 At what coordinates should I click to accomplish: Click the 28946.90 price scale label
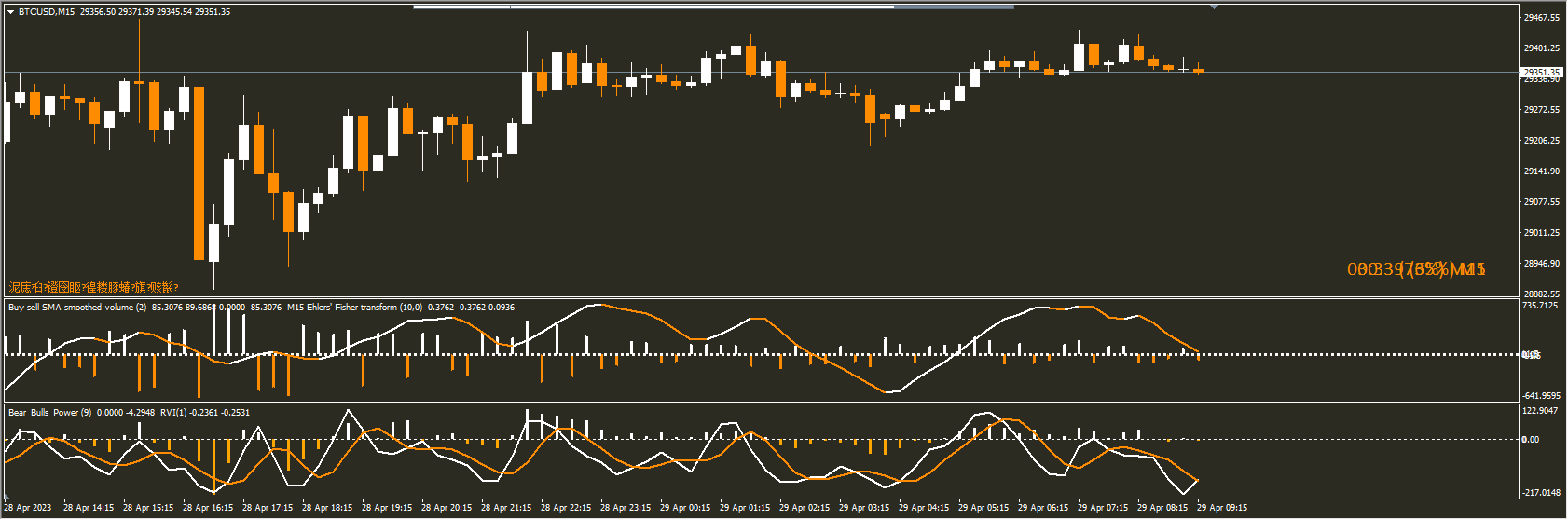click(1542, 264)
